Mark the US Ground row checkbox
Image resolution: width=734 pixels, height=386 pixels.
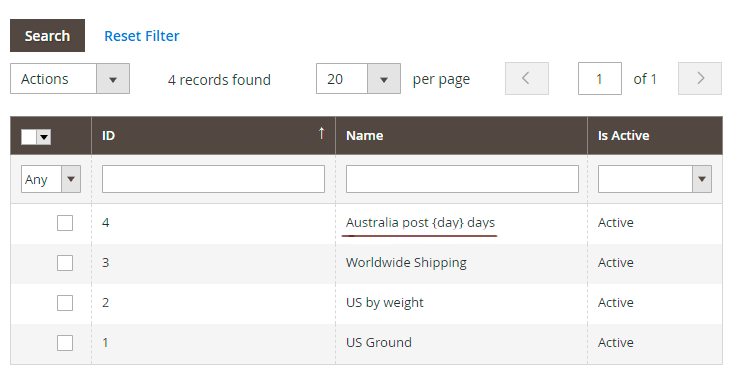[x=65, y=343]
